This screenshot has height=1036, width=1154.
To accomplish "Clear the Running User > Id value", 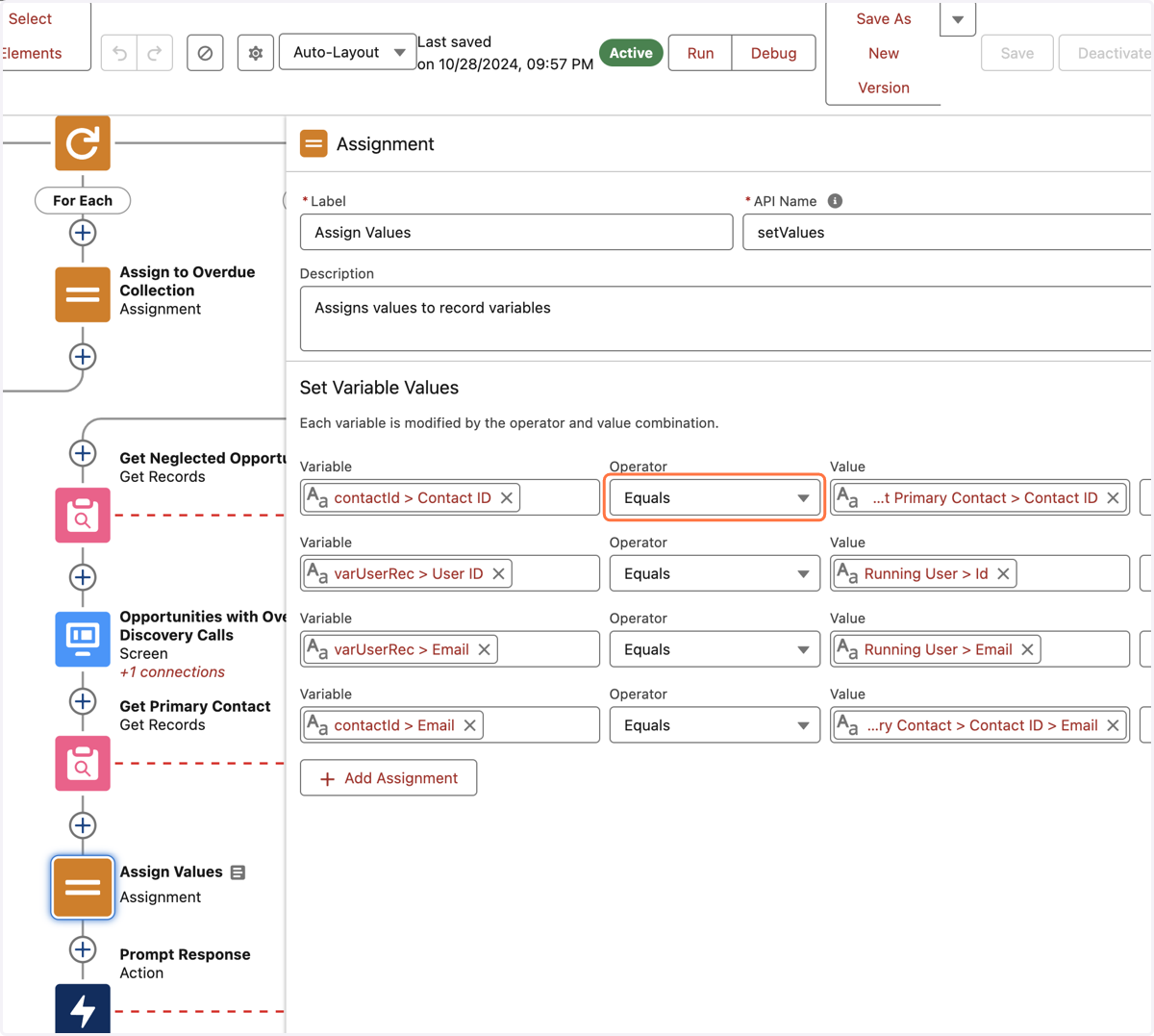I will (1003, 573).
